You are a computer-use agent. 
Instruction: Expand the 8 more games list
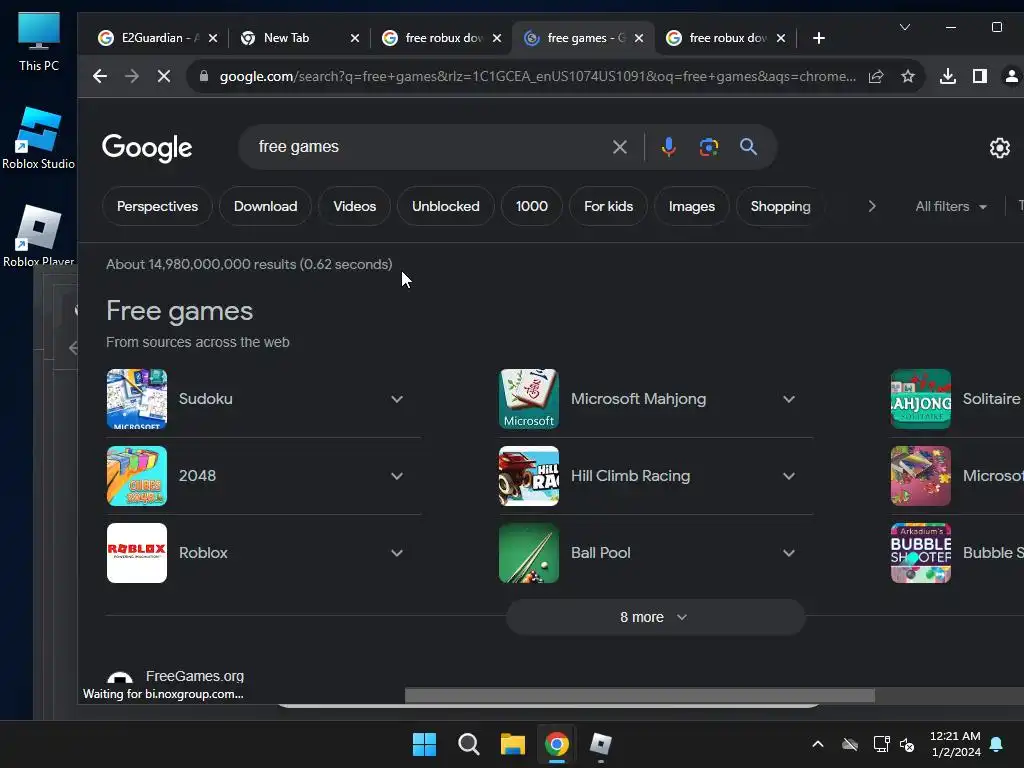click(x=655, y=617)
